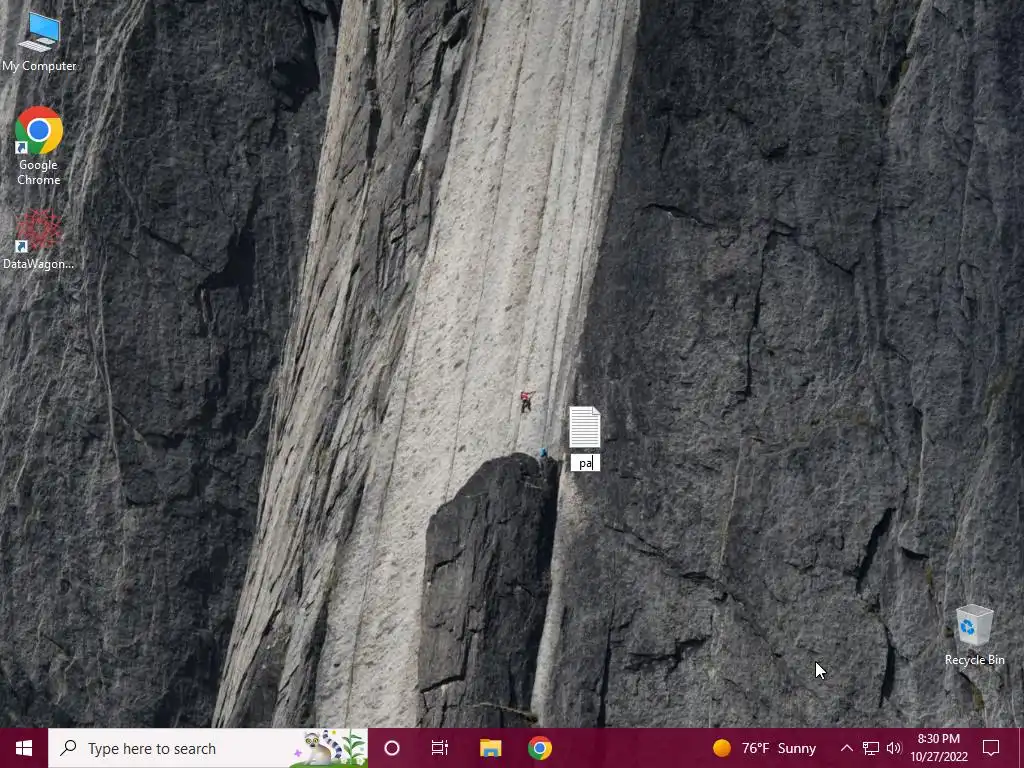The height and width of the screenshot is (768, 1024).
Task: Click the lemur illustration in search box
Action: 330,748
